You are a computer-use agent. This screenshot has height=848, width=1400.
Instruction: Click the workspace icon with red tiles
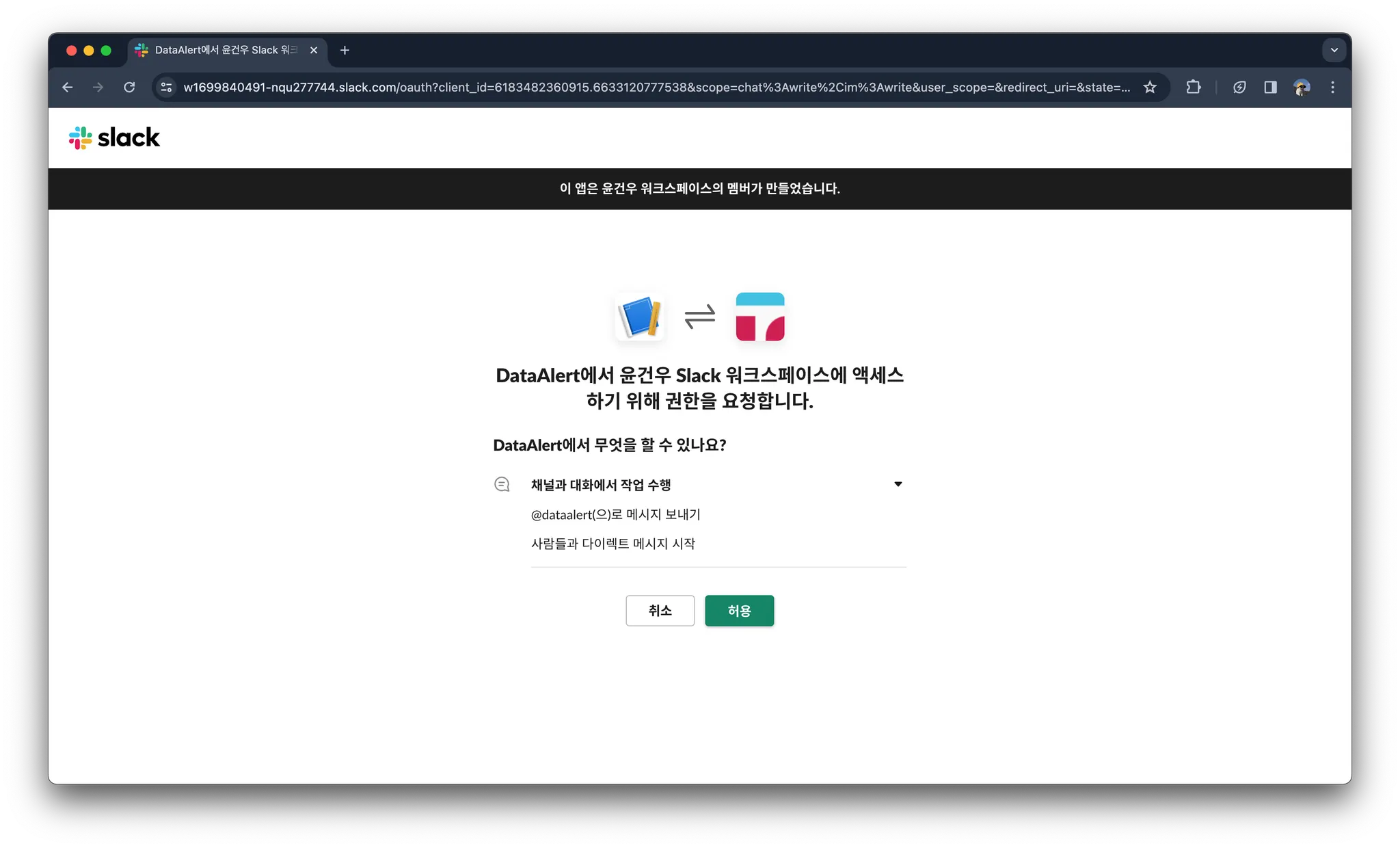click(759, 317)
